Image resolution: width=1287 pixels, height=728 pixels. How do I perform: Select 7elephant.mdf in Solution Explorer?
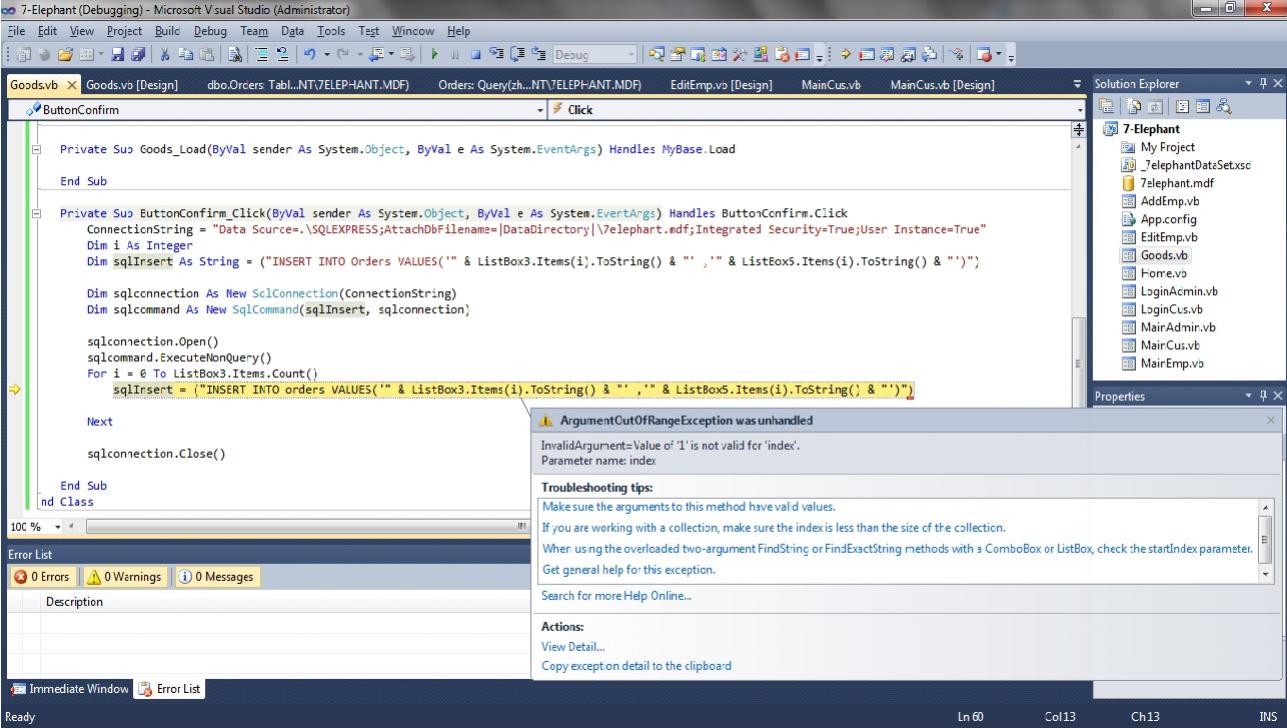1177,183
